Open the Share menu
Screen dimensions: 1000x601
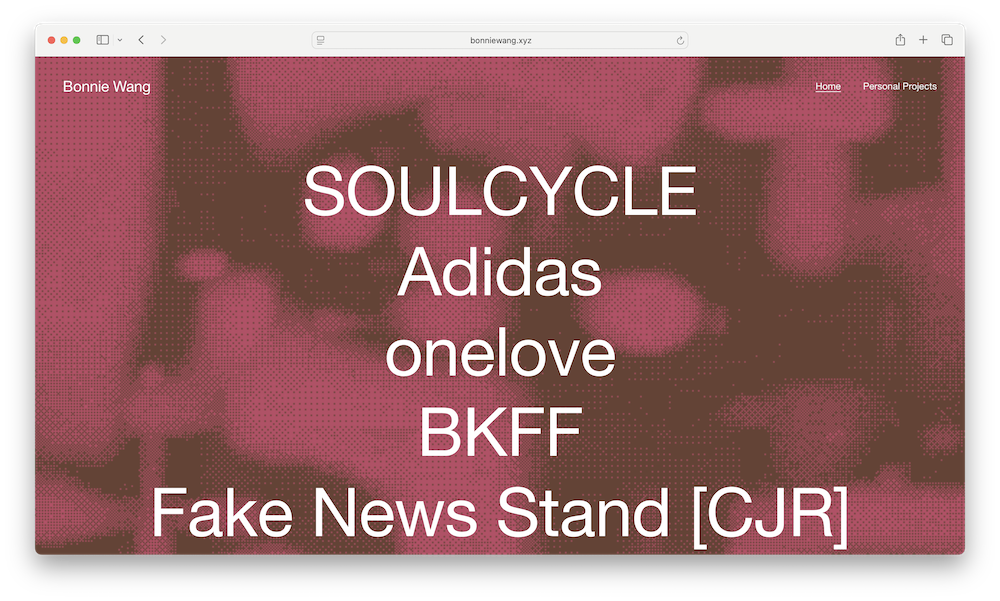click(x=900, y=40)
